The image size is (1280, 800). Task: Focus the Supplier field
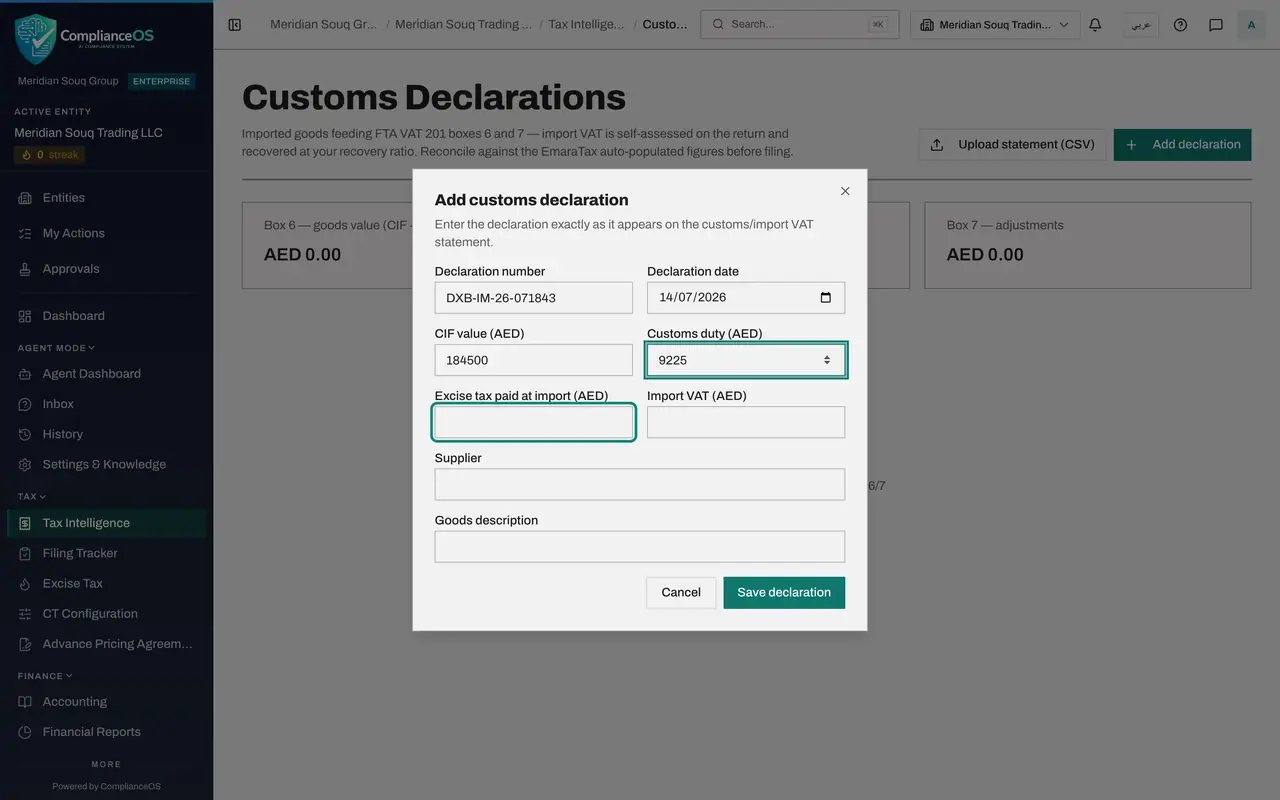640,484
